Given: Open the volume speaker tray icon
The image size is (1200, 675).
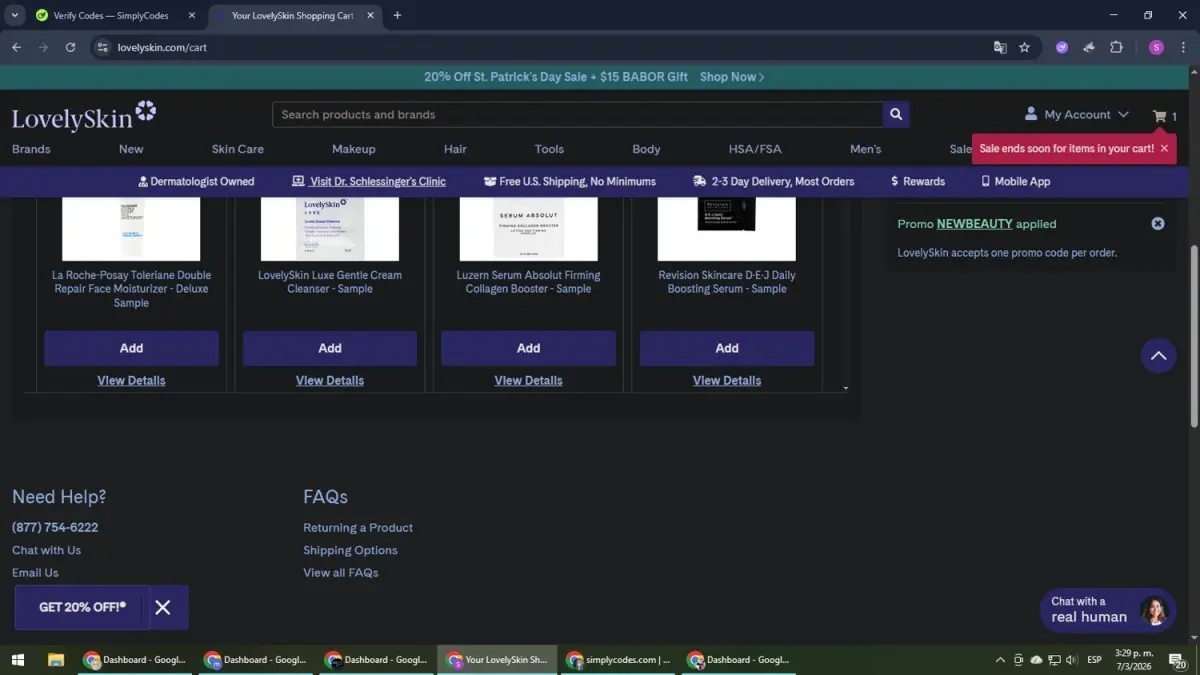Looking at the screenshot, I should 1071,660.
